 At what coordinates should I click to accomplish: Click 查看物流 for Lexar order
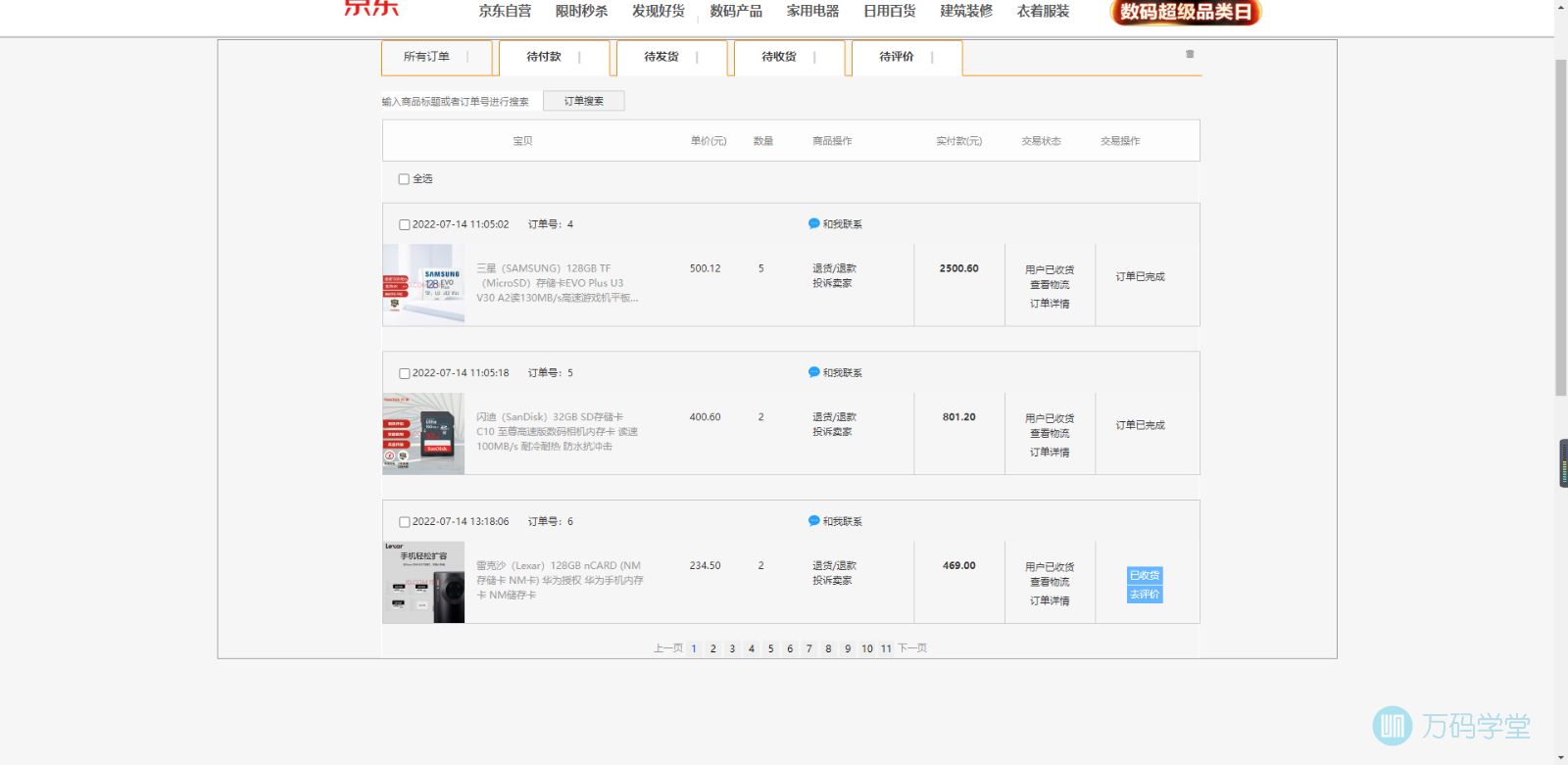click(1050, 582)
